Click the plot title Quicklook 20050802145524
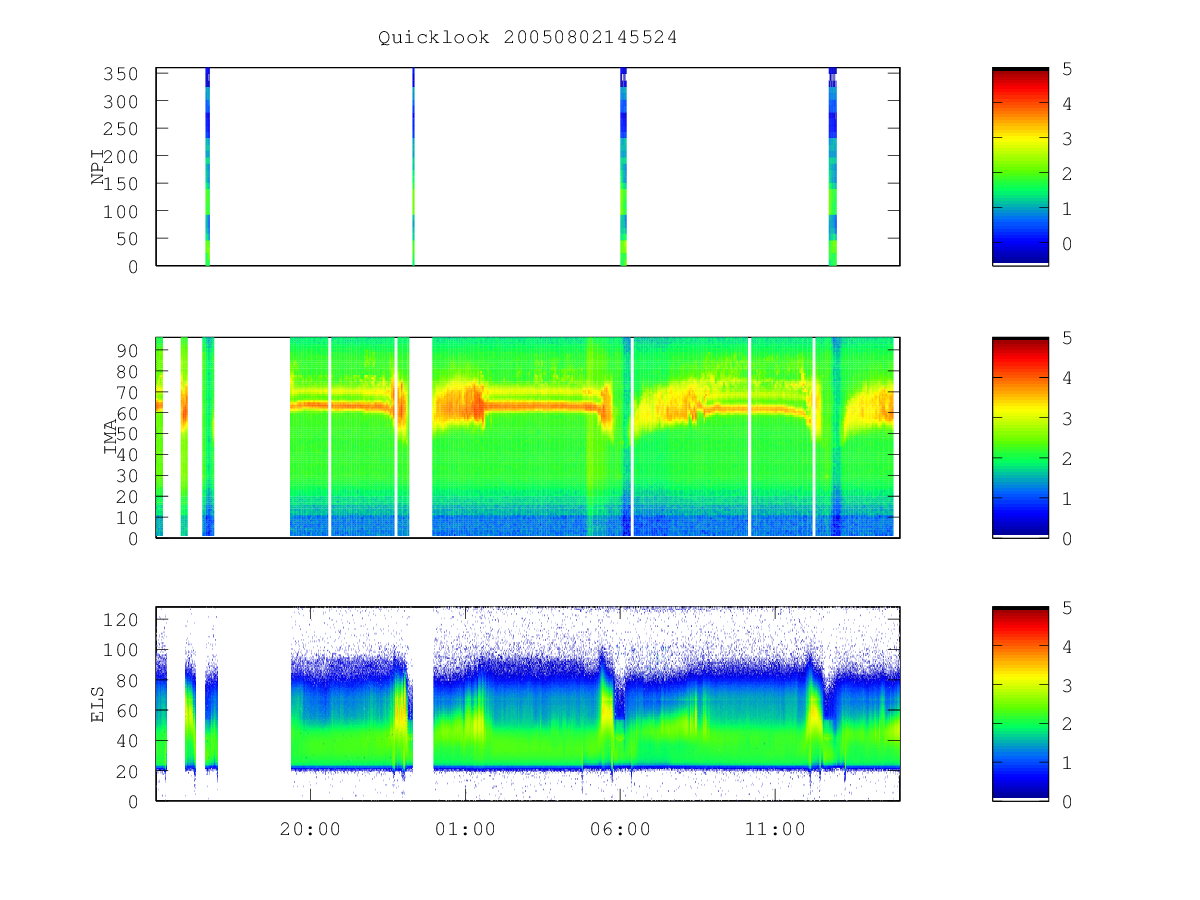This screenshot has height=900, width=1200. click(x=527, y=37)
